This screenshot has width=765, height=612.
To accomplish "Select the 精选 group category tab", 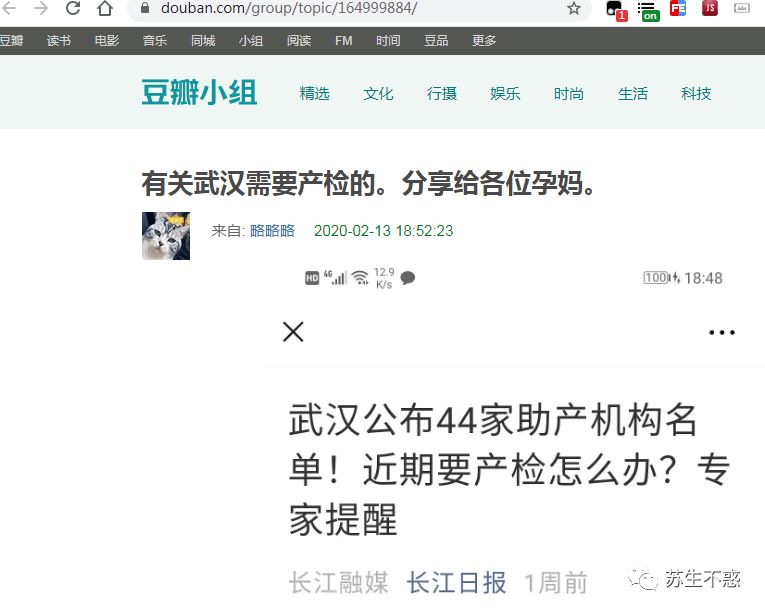I will coord(315,93).
